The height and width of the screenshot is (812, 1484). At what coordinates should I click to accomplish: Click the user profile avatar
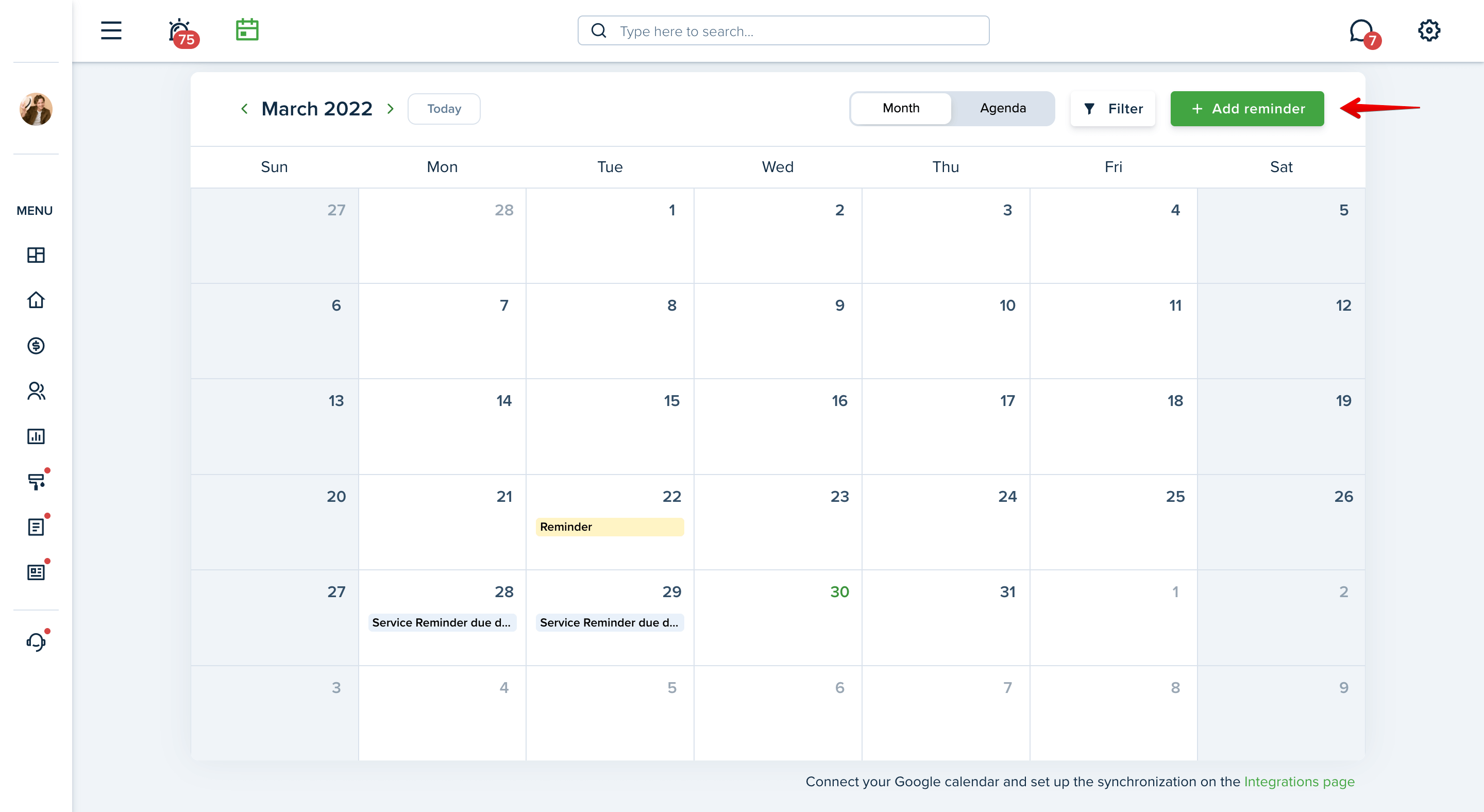pos(36,109)
